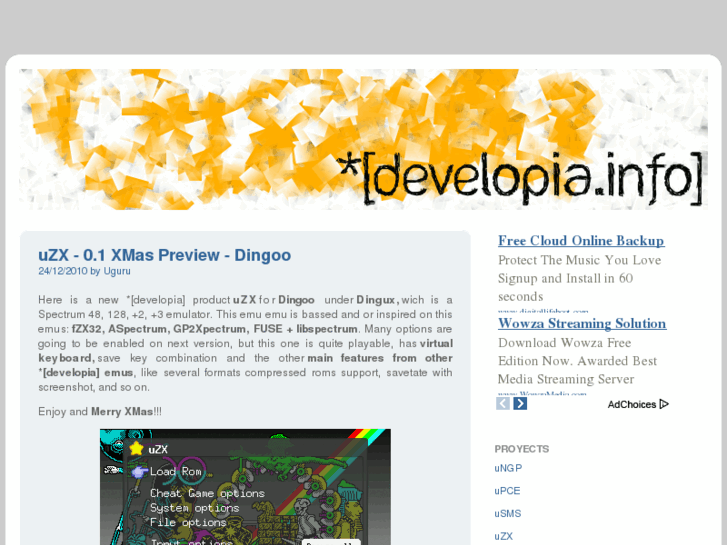Click the previous ad arrow button
This screenshot has width=727, height=545.
(x=503, y=404)
